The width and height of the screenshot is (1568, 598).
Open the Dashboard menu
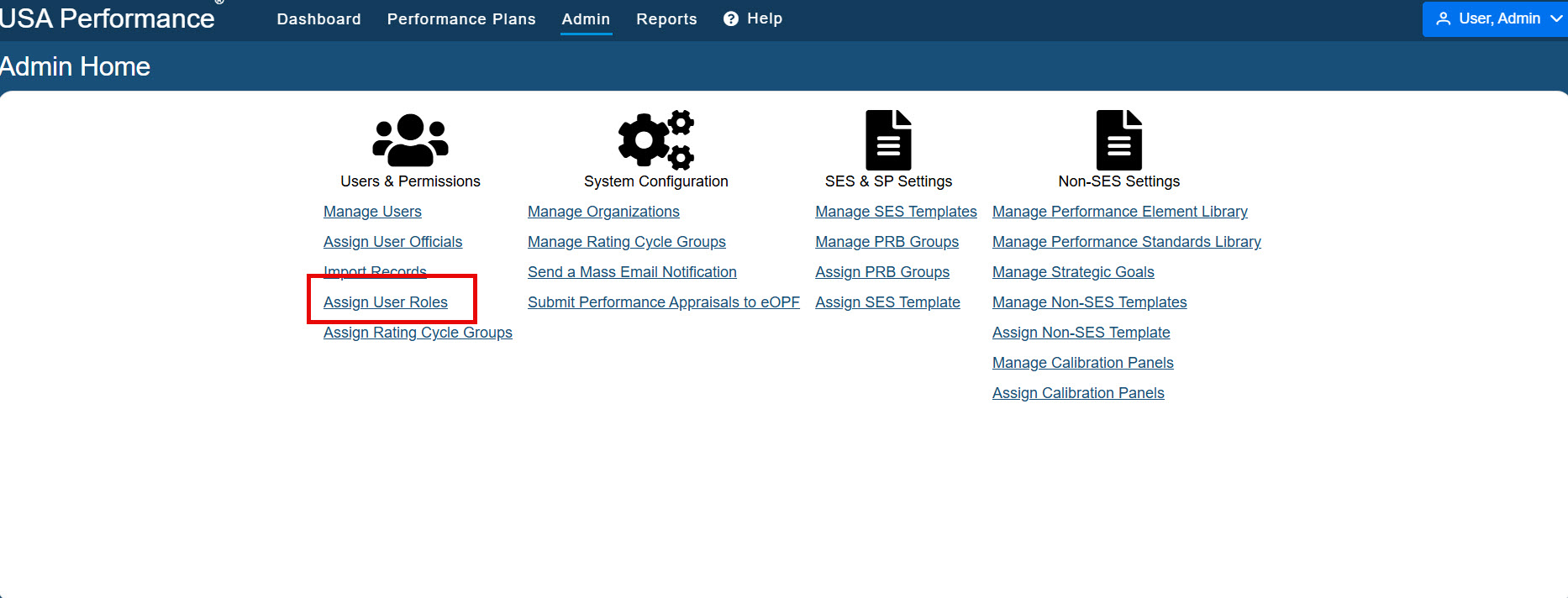pyautogui.click(x=318, y=18)
